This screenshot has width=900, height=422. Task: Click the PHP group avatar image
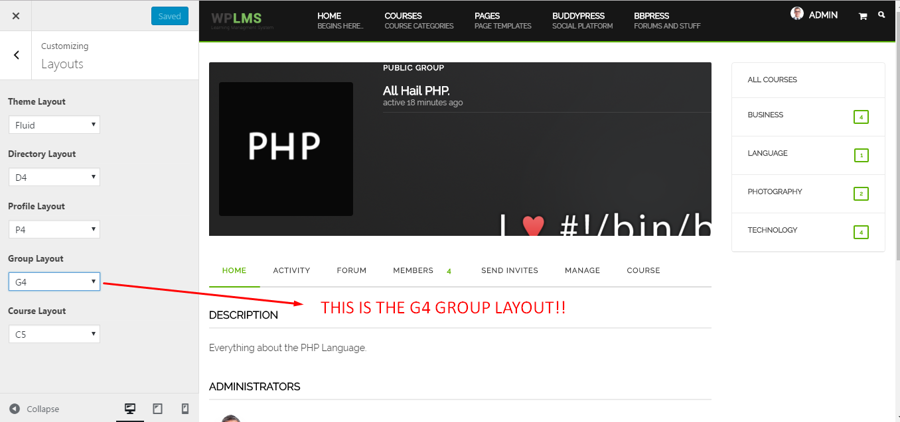[285, 148]
